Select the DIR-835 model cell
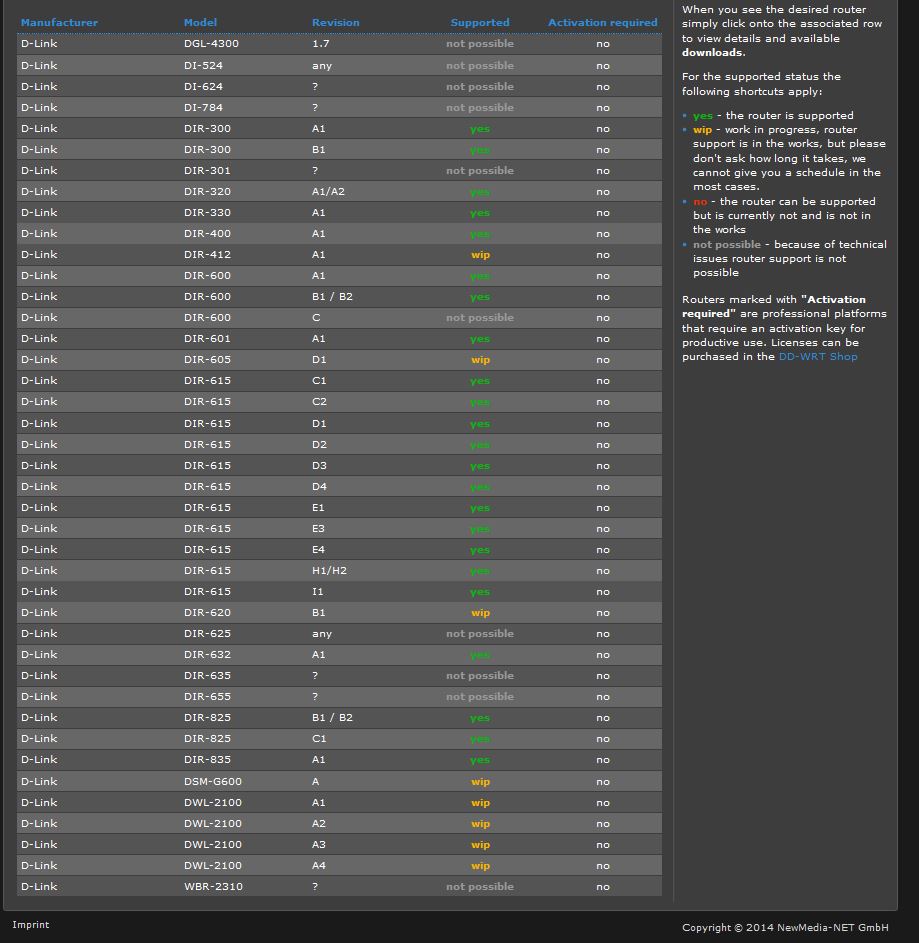 click(x=207, y=760)
